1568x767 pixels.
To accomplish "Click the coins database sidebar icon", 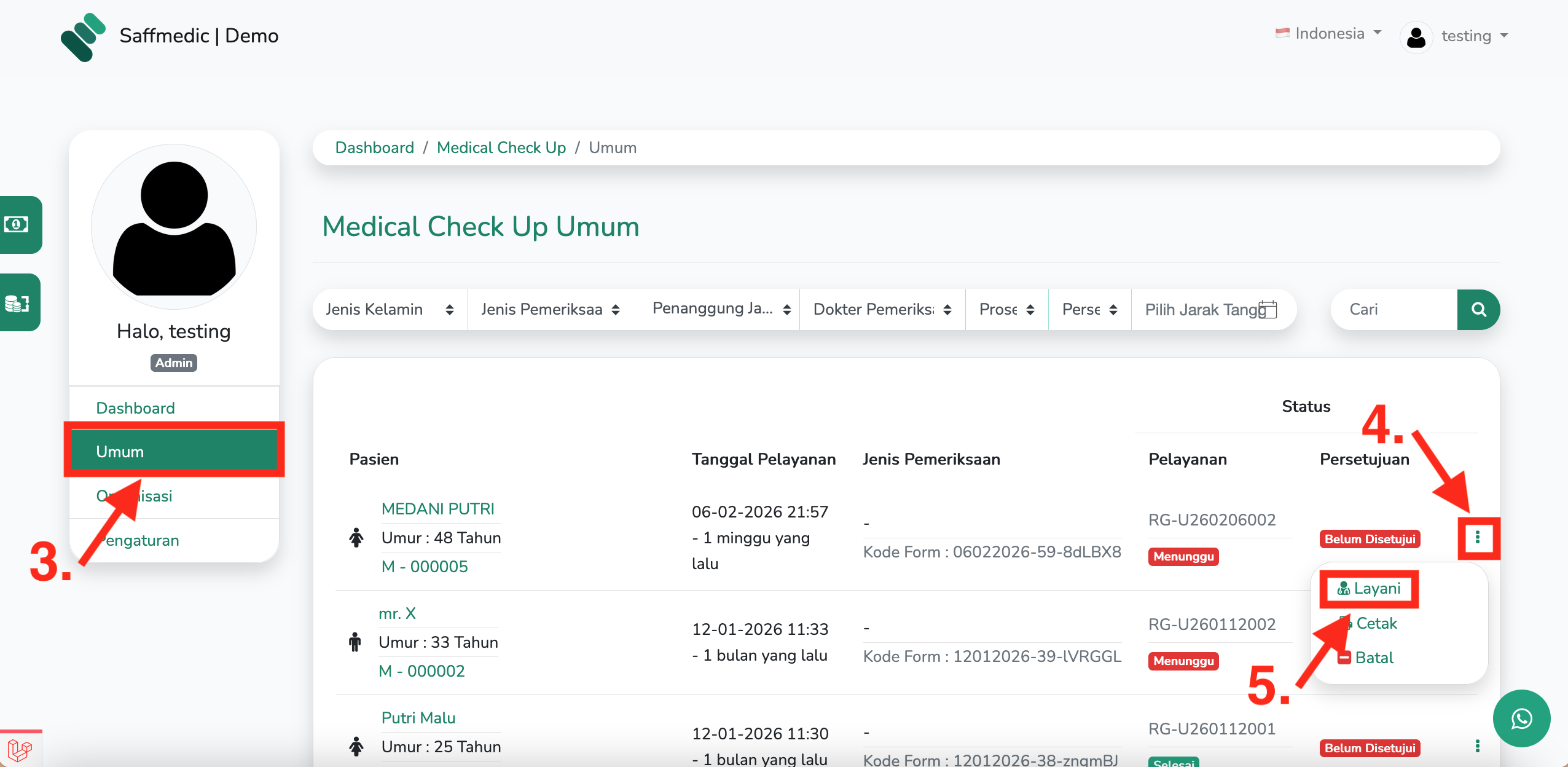I will tap(17, 303).
